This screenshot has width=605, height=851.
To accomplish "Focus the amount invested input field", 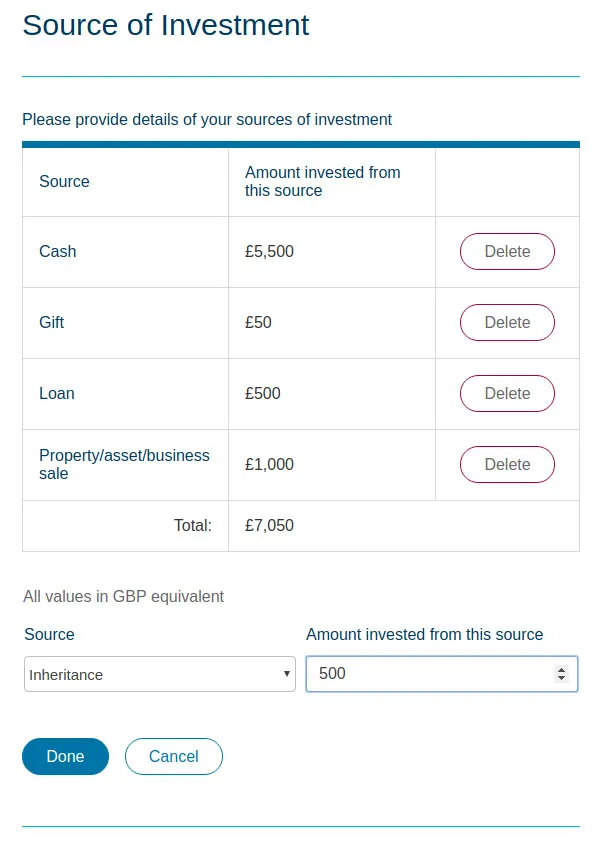I will coord(442,674).
